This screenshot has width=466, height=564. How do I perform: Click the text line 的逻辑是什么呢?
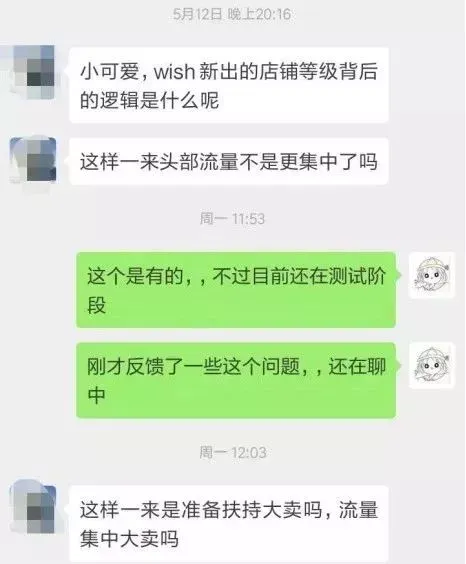coord(149,100)
